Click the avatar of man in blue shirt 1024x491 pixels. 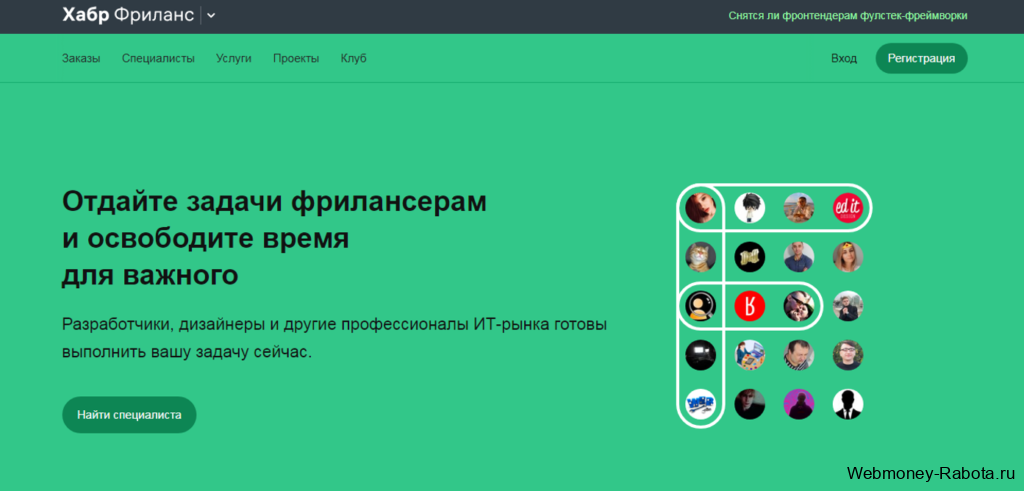799,257
